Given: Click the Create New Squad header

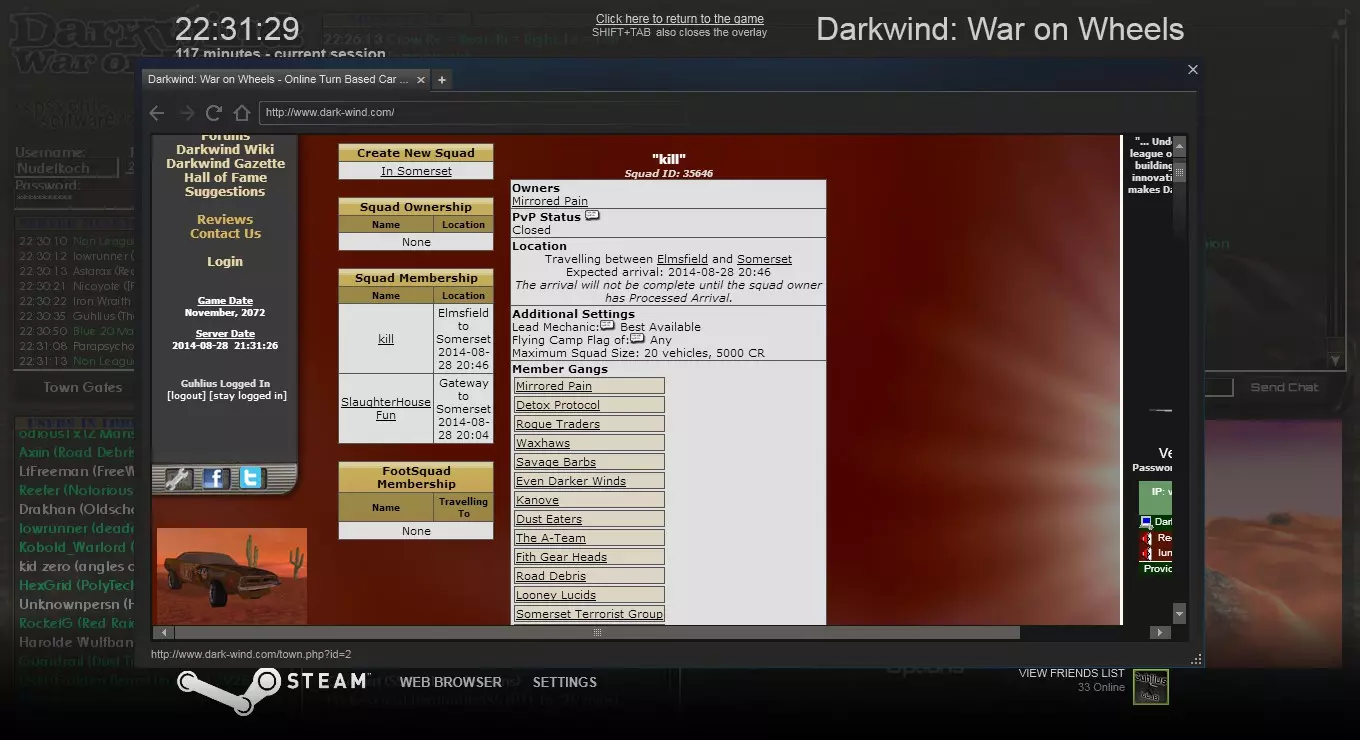Looking at the screenshot, I should 416,153.
